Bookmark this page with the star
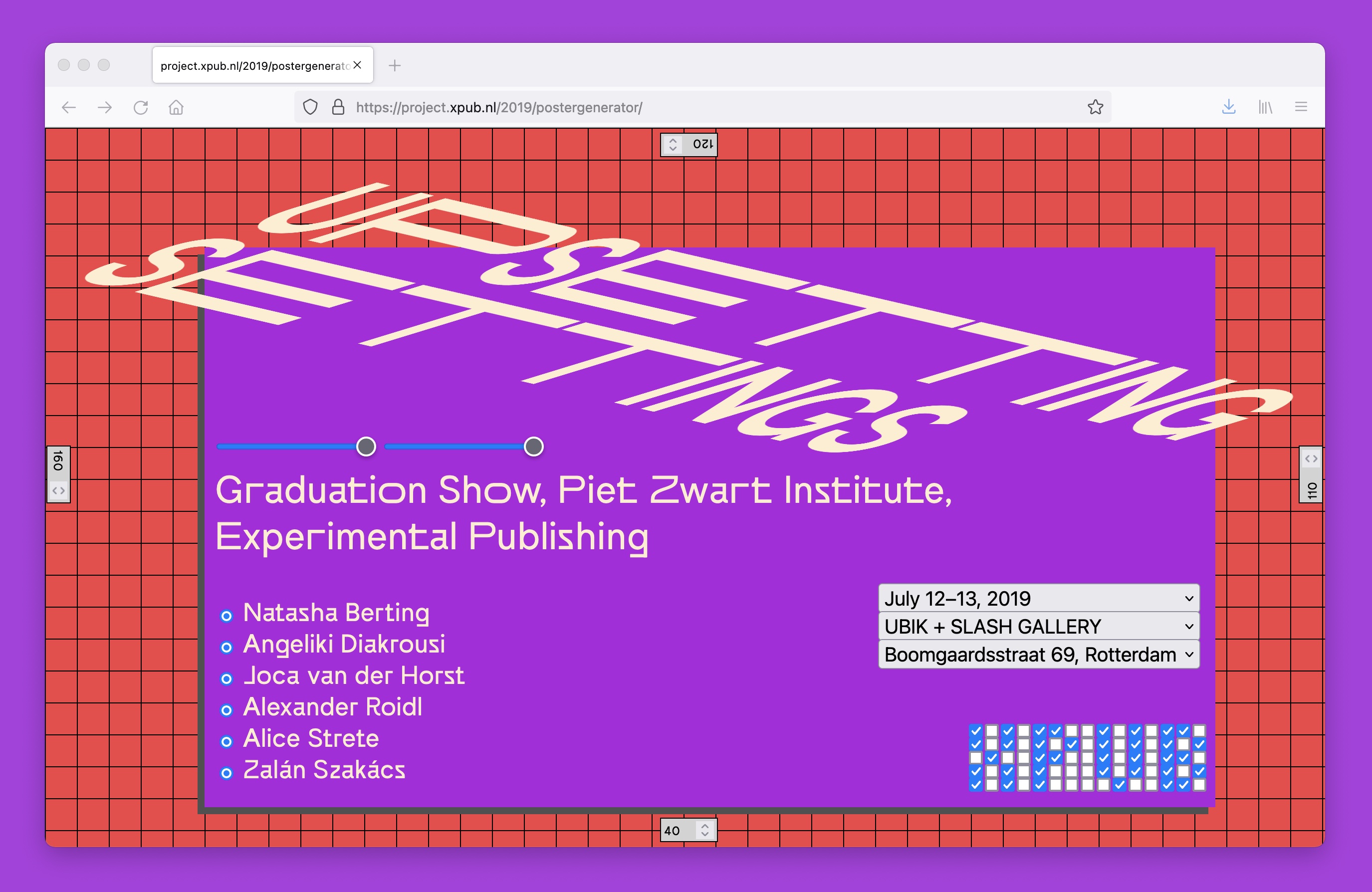1372x892 pixels. (1095, 107)
